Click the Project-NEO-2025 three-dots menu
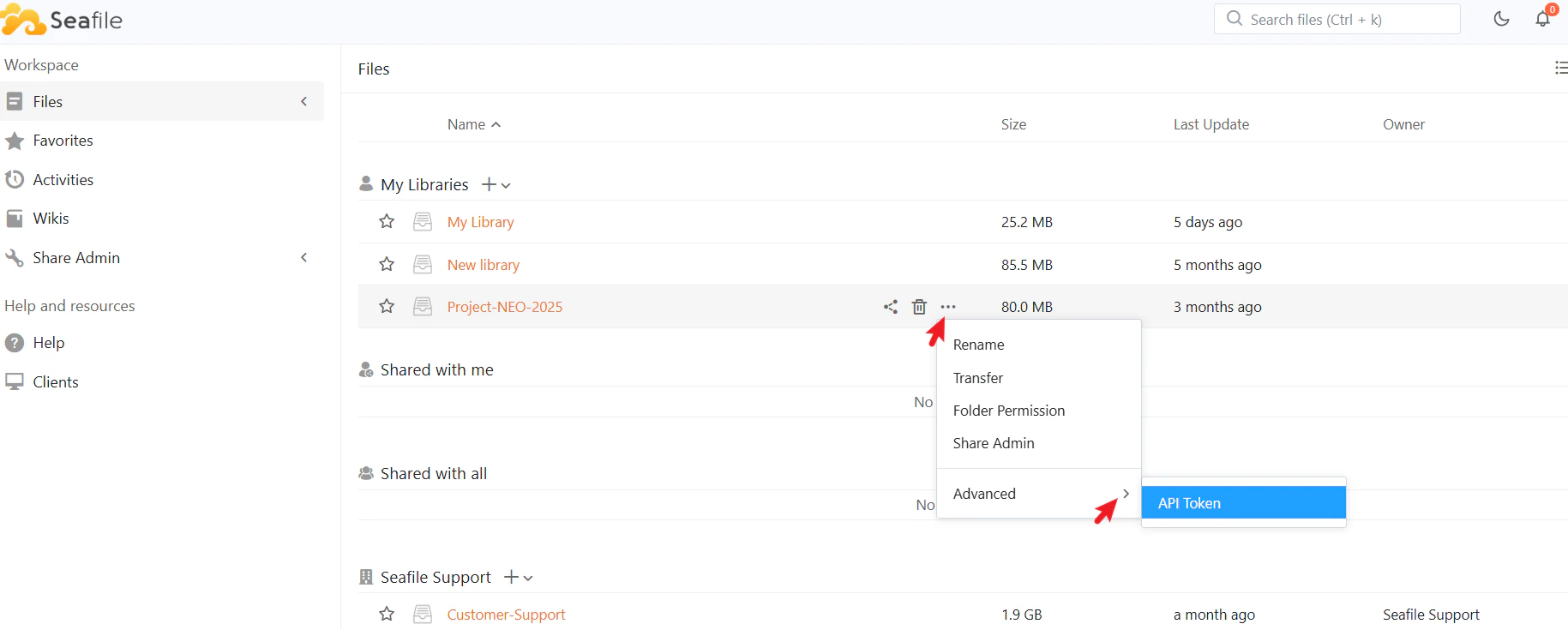1568x630 pixels. 948,307
